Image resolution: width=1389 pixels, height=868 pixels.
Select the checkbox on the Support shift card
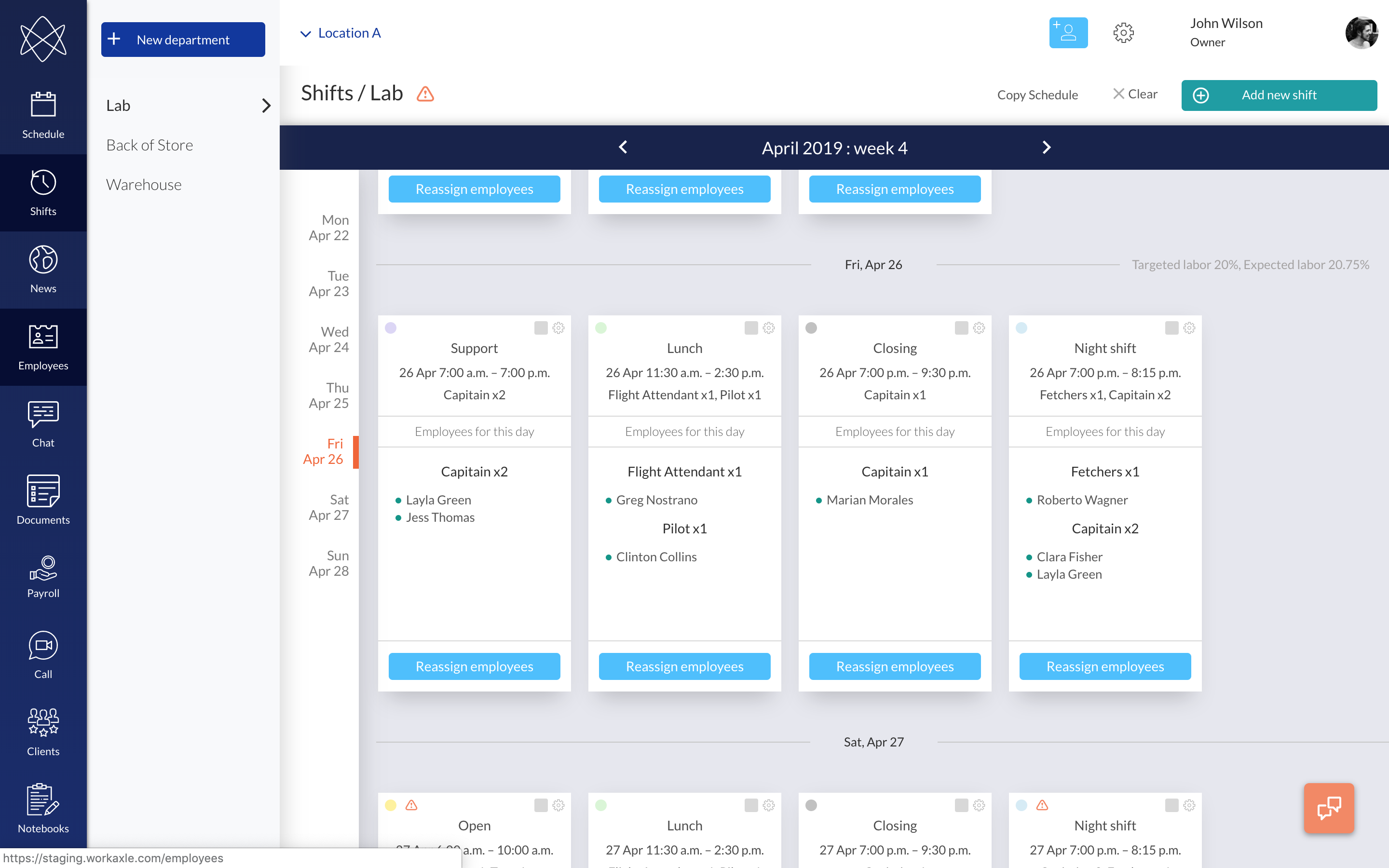[540, 328]
